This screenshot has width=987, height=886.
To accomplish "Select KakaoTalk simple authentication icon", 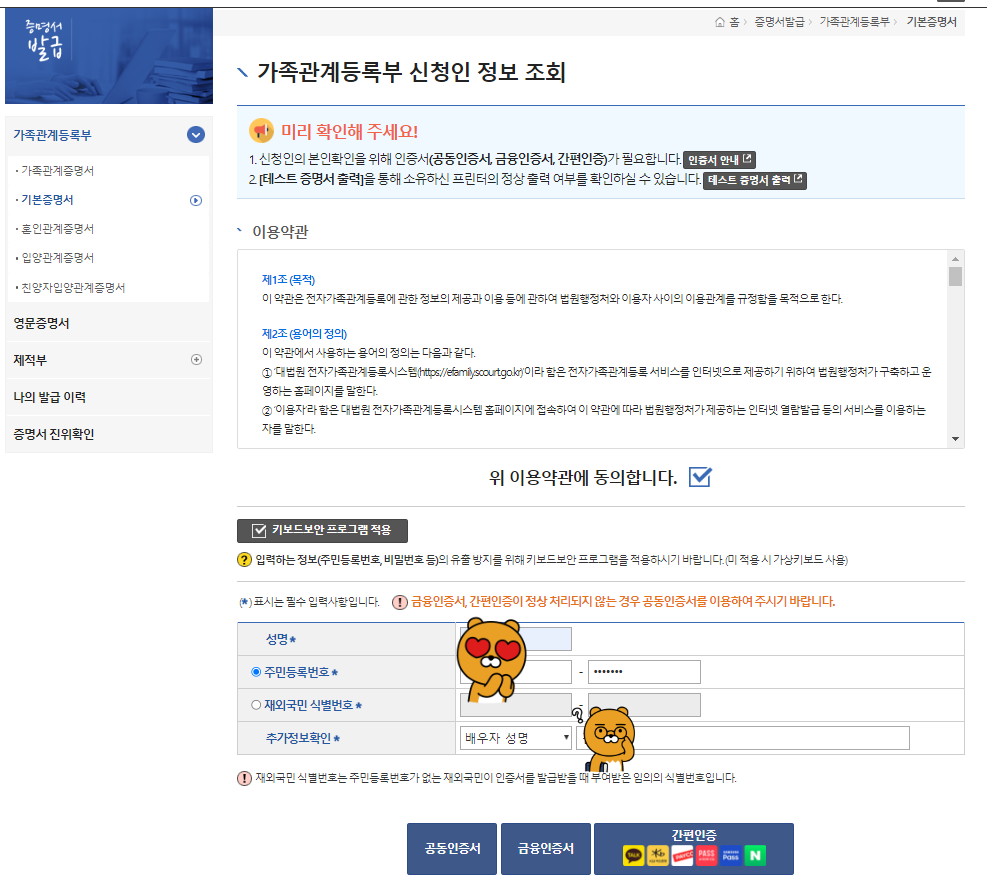I will tap(635, 855).
